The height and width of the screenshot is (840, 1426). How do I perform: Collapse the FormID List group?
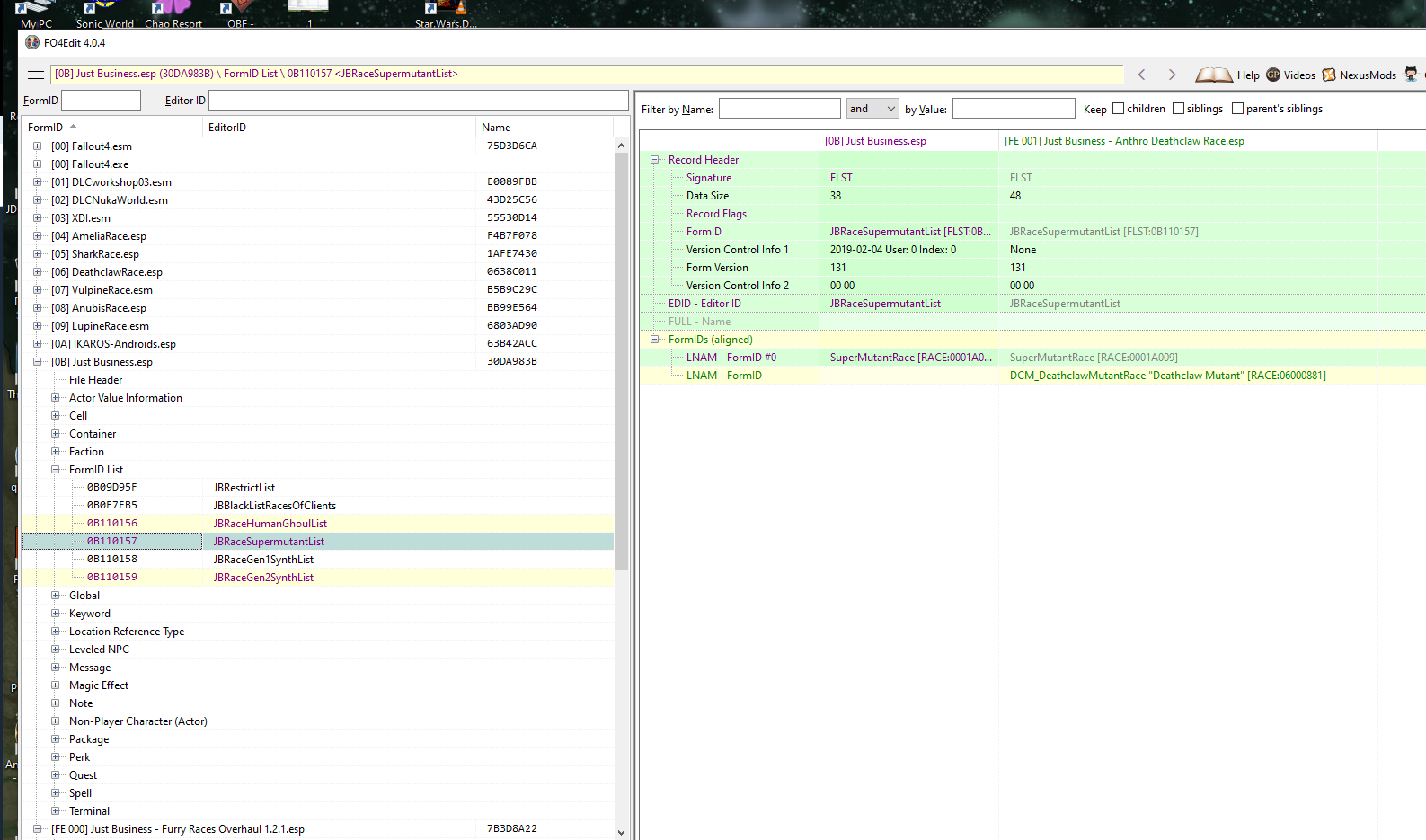coord(55,469)
